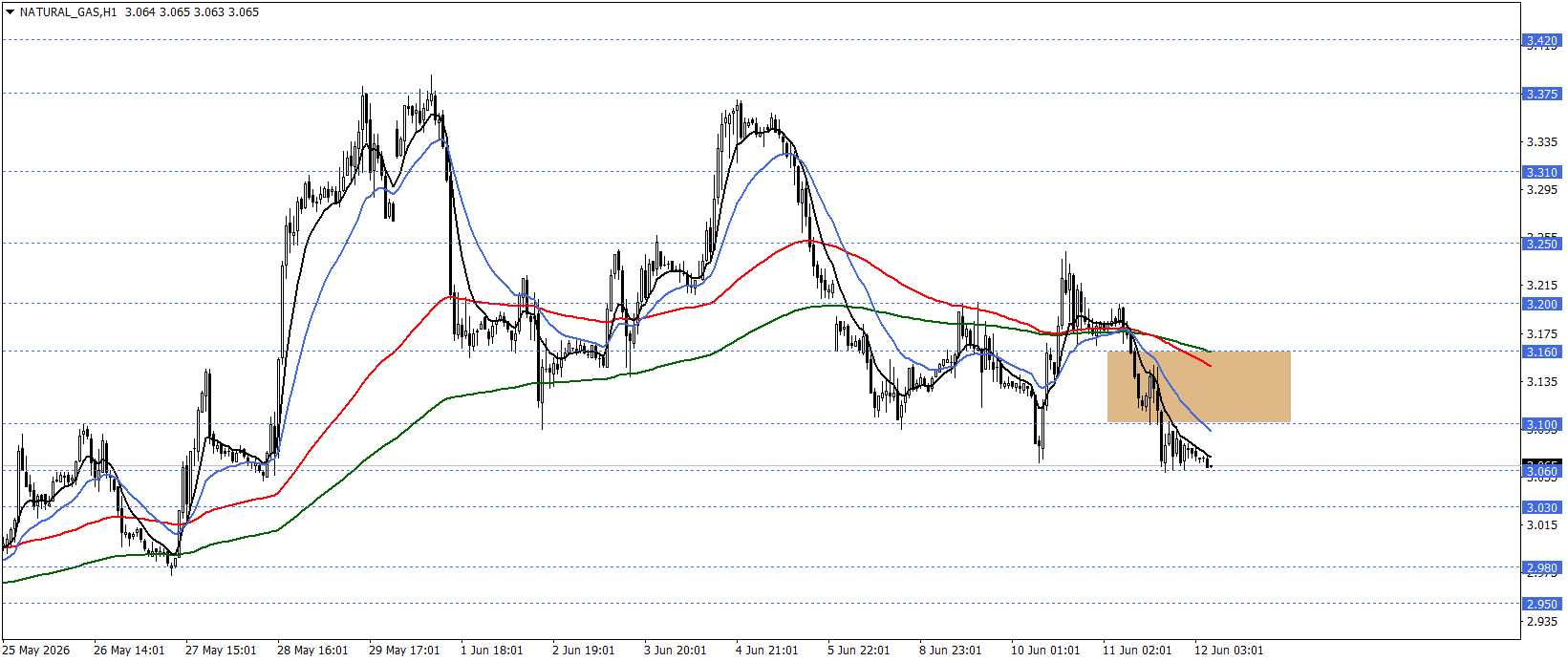Click the 3.015 price axis value
Viewport: 1568px width, 662px height.
click(x=1541, y=525)
